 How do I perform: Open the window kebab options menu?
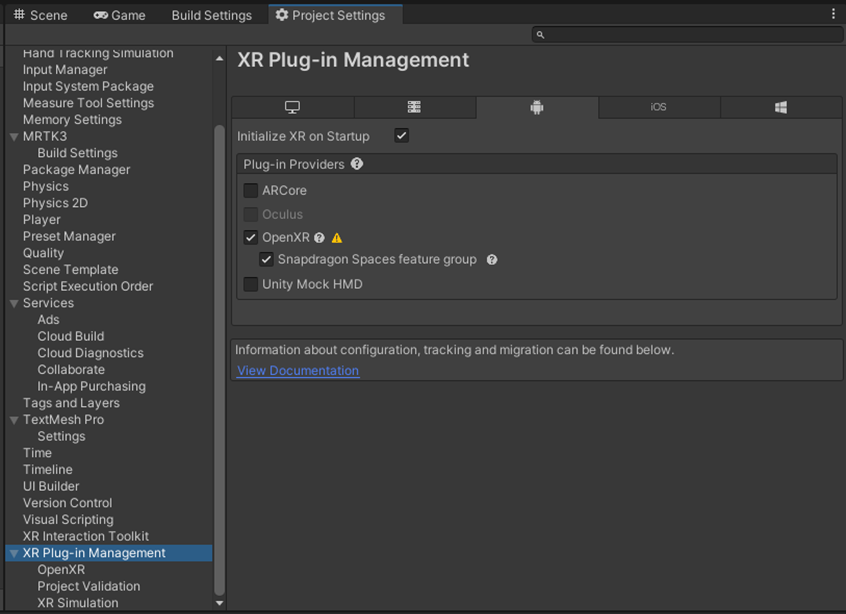click(833, 15)
